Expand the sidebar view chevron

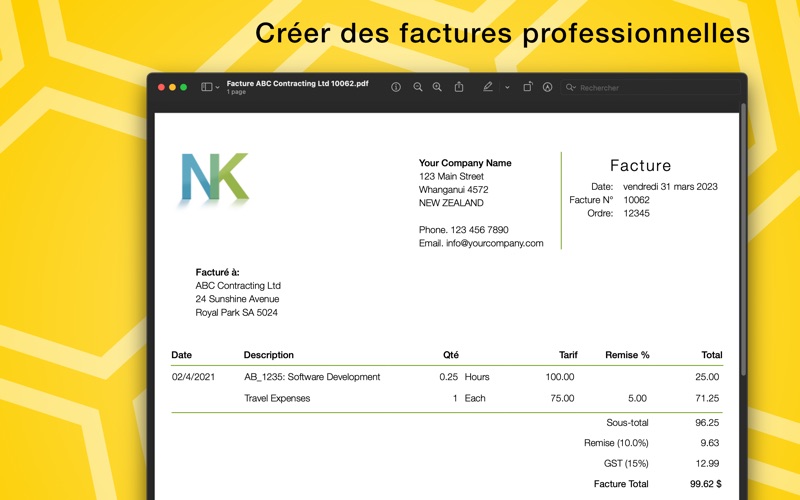[217, 88]
